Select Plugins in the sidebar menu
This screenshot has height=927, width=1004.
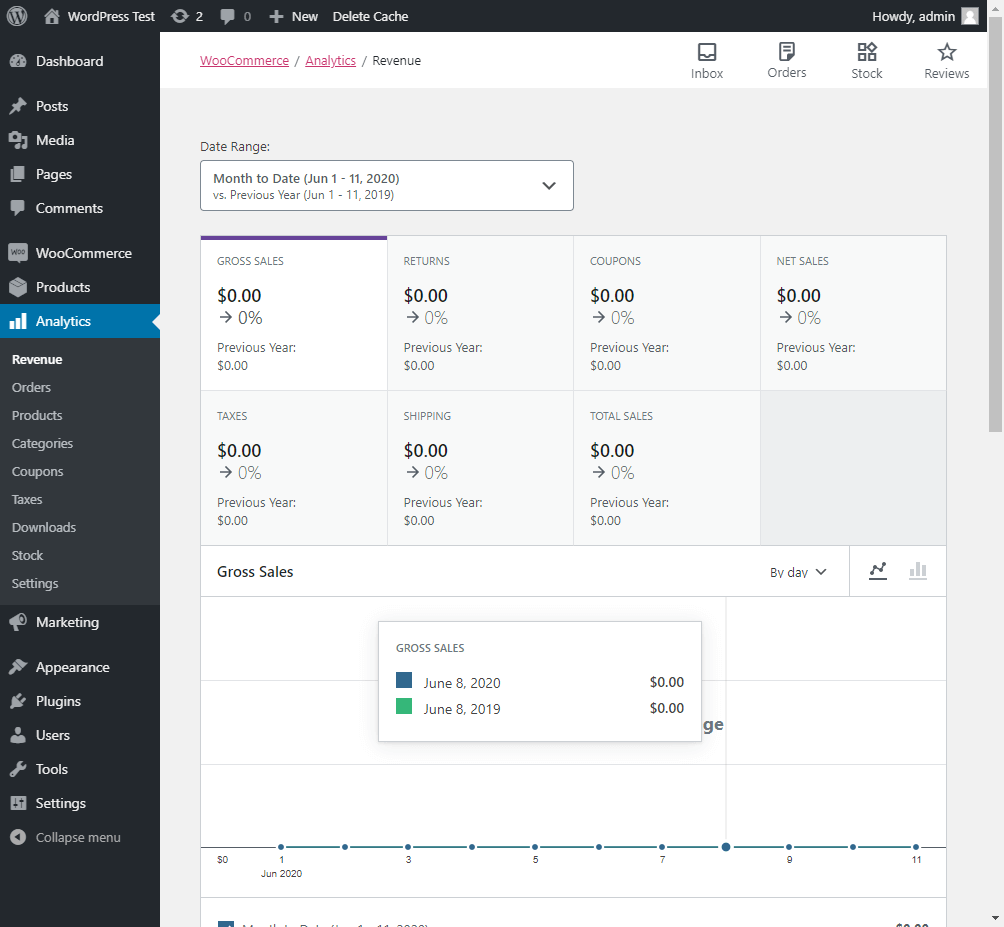[58, 701]
